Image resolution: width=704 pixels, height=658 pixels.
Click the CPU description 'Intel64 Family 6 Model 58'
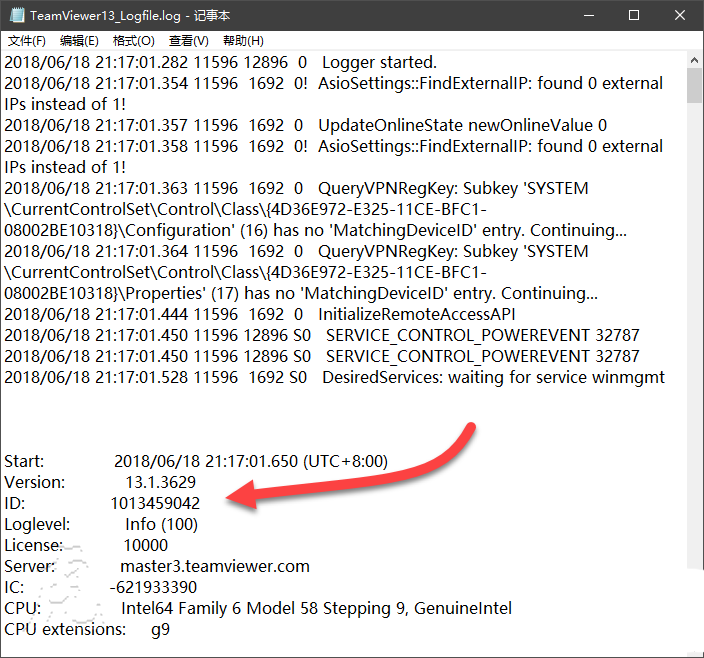pyautogui.click(x=220, y=609)
